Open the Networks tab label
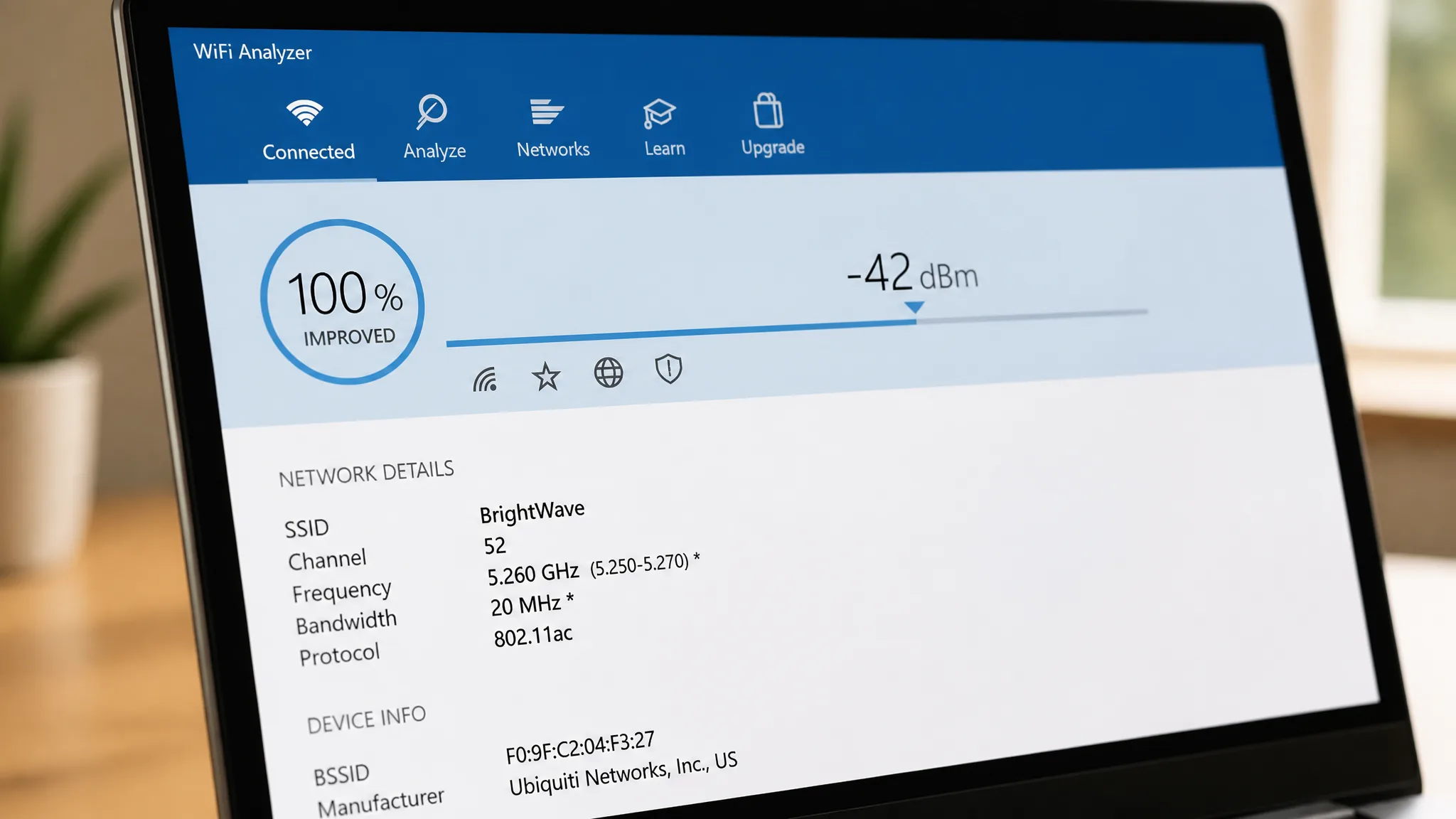This screenshot has width=1456, height=819. [x=553, y=149]
